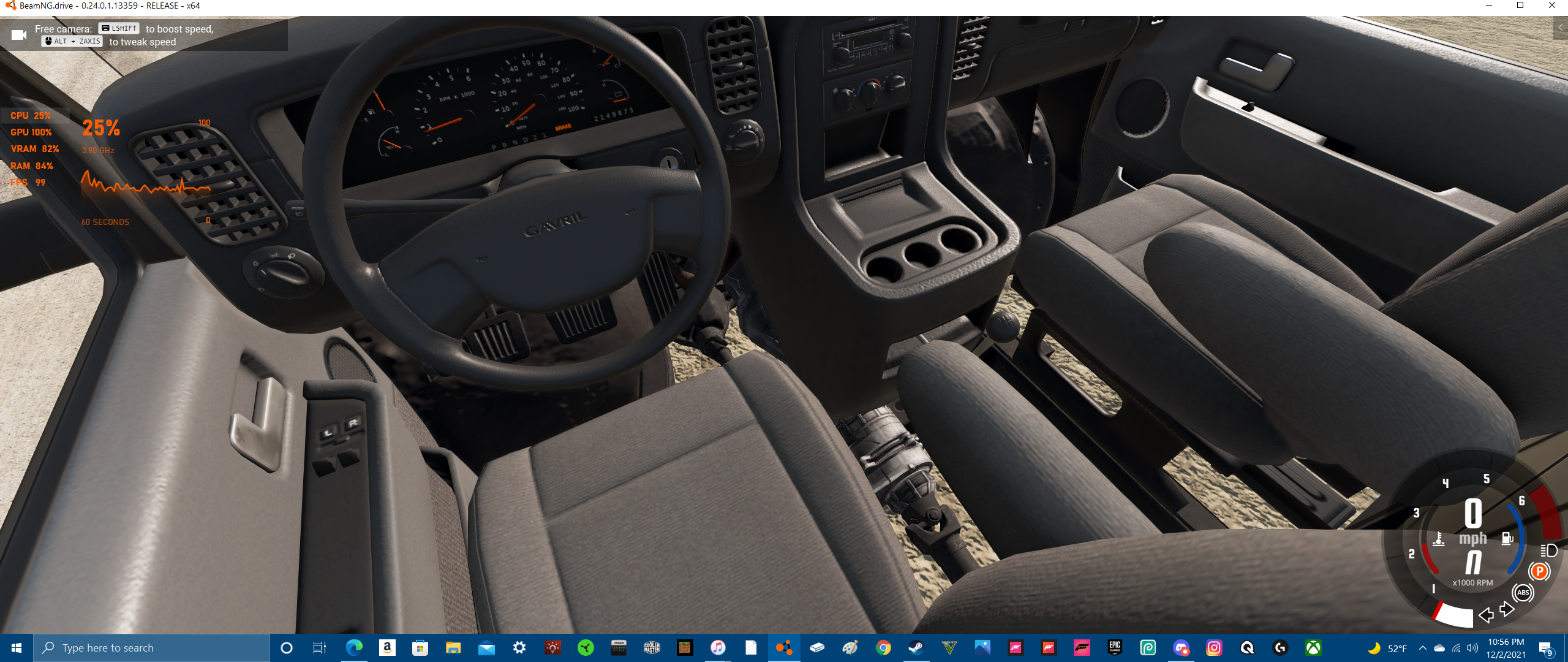Open the notification center with 9 alerts

[1546, 649]
